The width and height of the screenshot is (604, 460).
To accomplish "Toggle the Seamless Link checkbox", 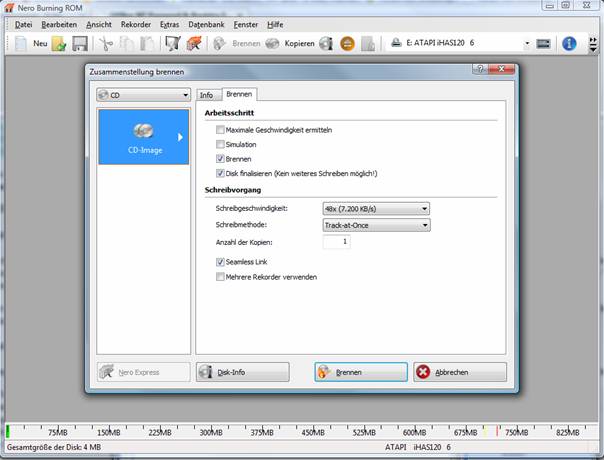I will pyautogui.click(x=220, y=262).
